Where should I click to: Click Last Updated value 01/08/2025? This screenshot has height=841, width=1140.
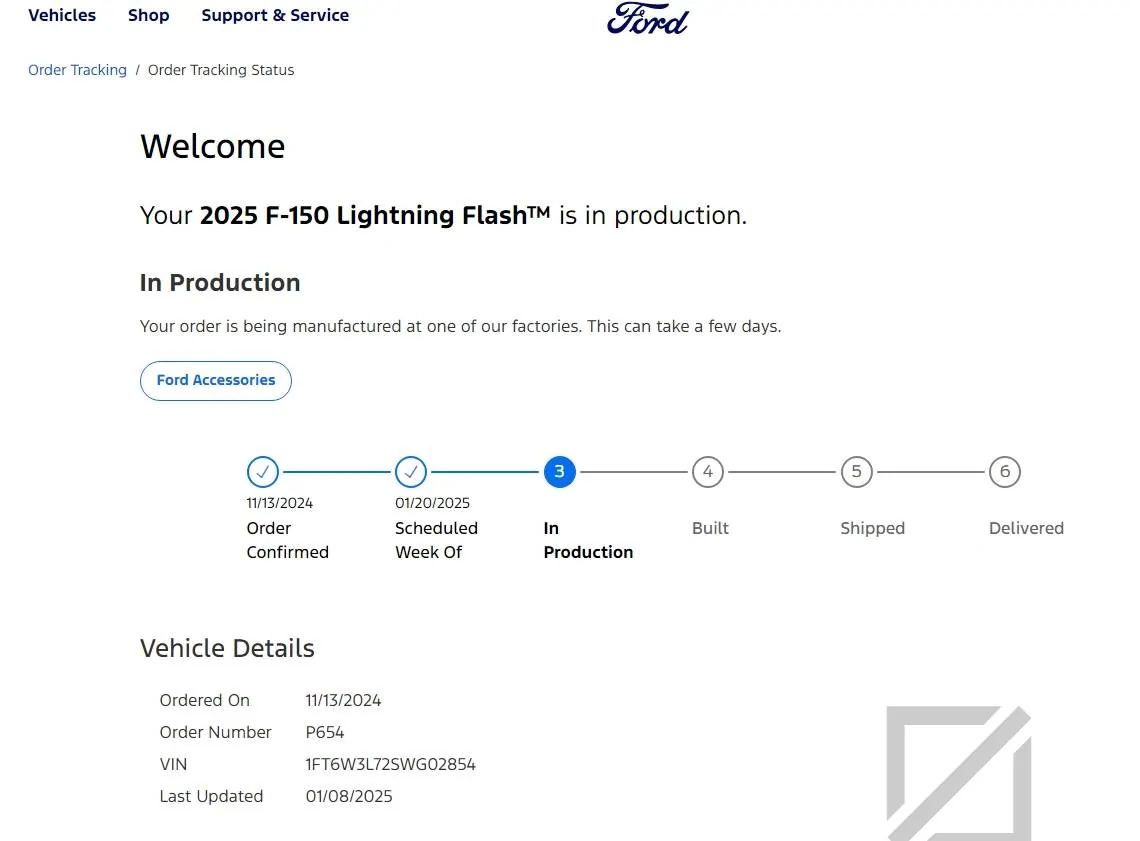349,797
